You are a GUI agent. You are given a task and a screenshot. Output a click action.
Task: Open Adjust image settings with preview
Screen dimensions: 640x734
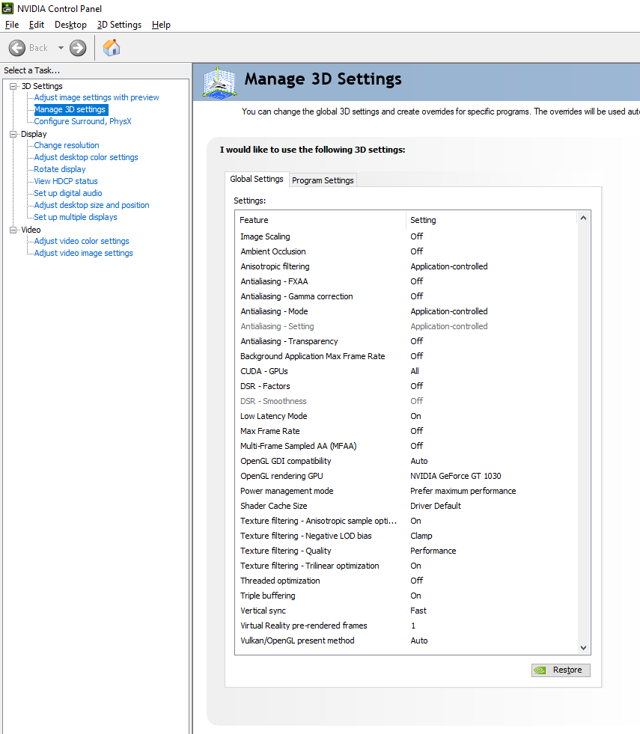pyautogui.click(x=96, y=97)
